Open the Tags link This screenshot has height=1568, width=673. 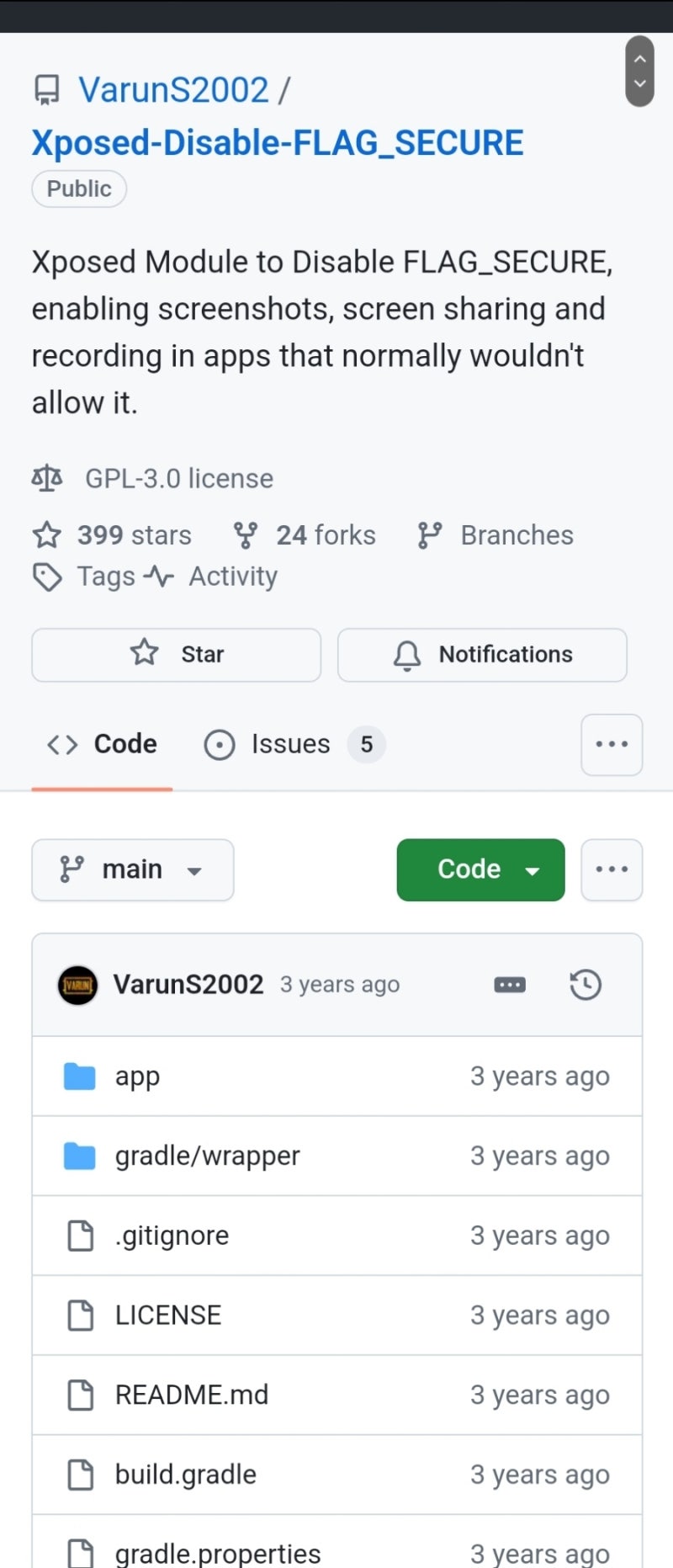tap(84, 577)
